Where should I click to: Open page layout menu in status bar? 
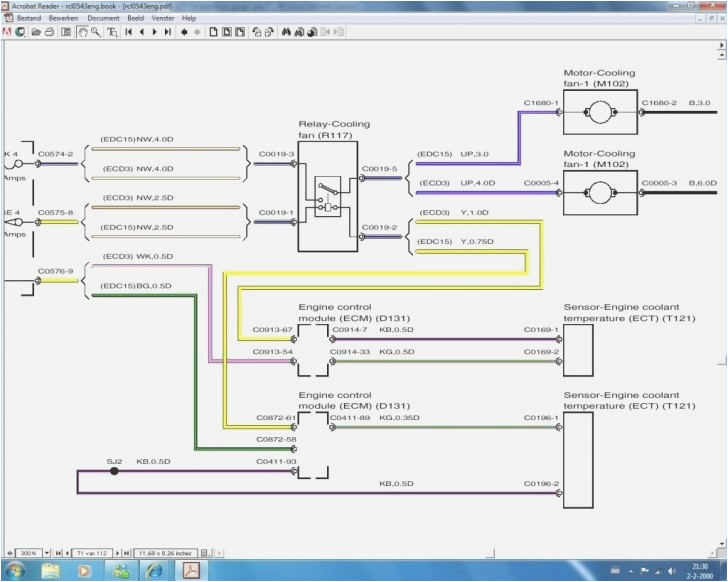[203, 552]
